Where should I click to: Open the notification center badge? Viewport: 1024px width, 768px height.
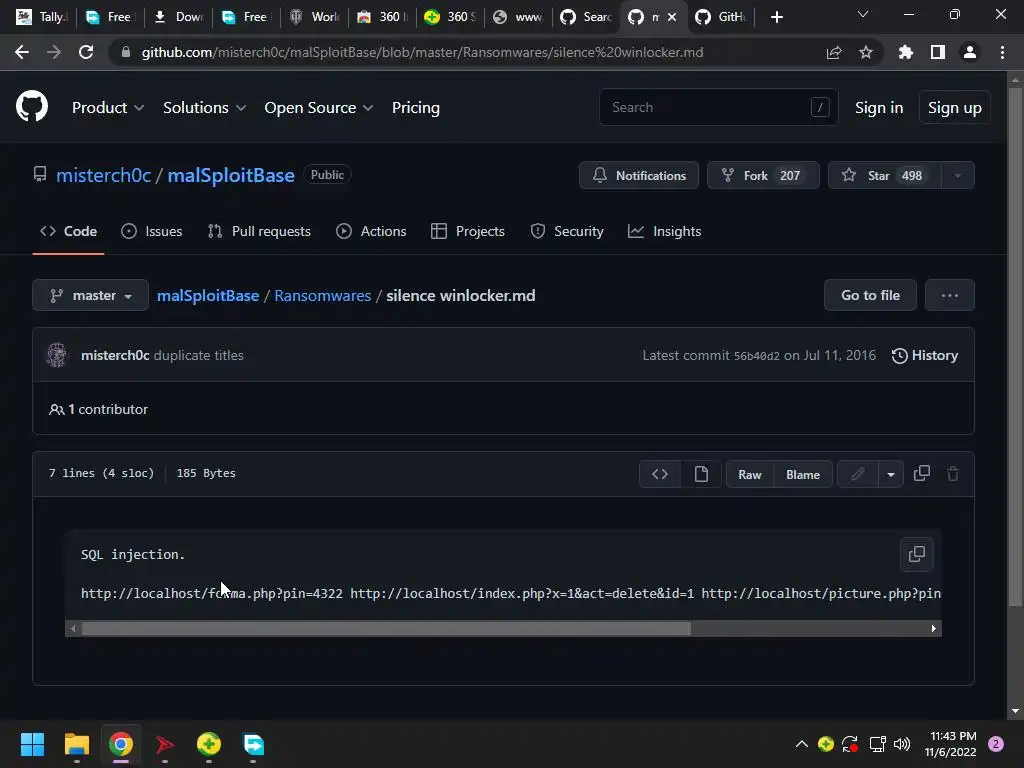pos(996,744)
